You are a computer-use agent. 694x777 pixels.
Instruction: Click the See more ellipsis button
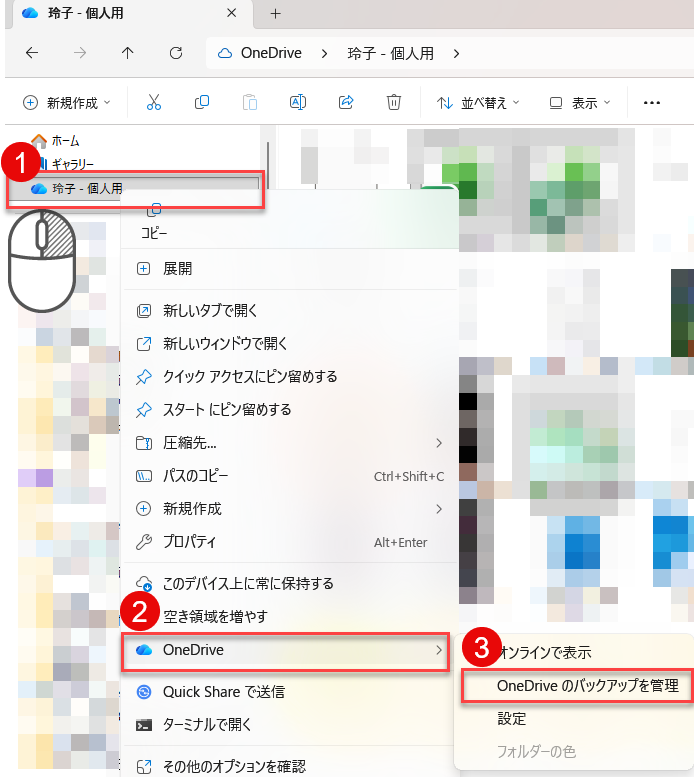[x=652, y=102]
